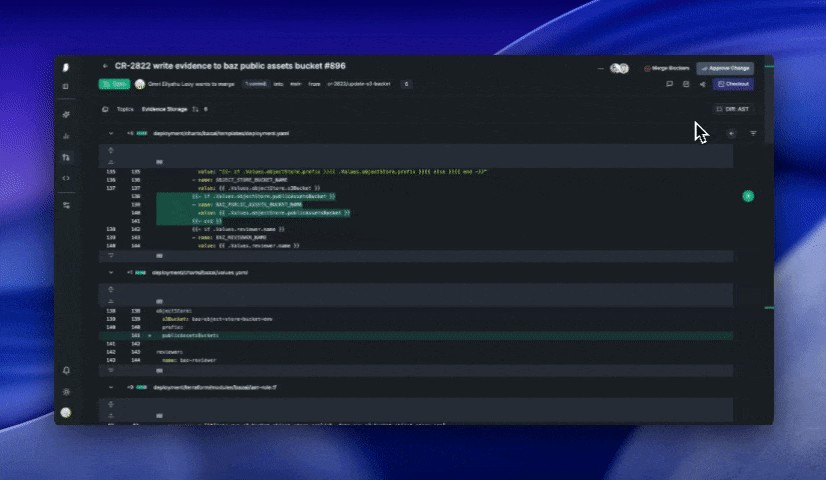Toggle the Diff: AST view

735,108
